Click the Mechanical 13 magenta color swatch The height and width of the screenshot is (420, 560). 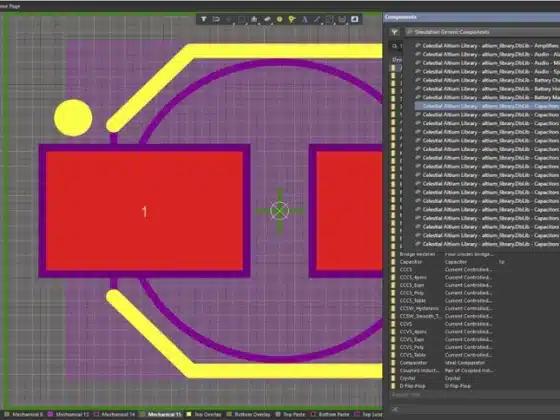click(x=50, y=414)
